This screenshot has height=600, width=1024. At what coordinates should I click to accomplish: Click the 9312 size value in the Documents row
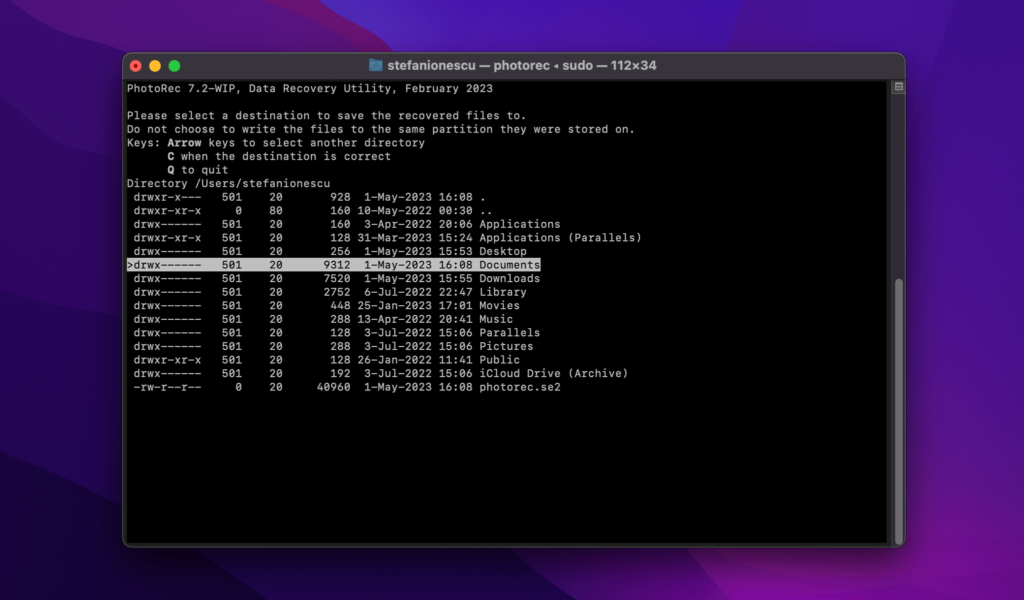click(x=337, y=265)
